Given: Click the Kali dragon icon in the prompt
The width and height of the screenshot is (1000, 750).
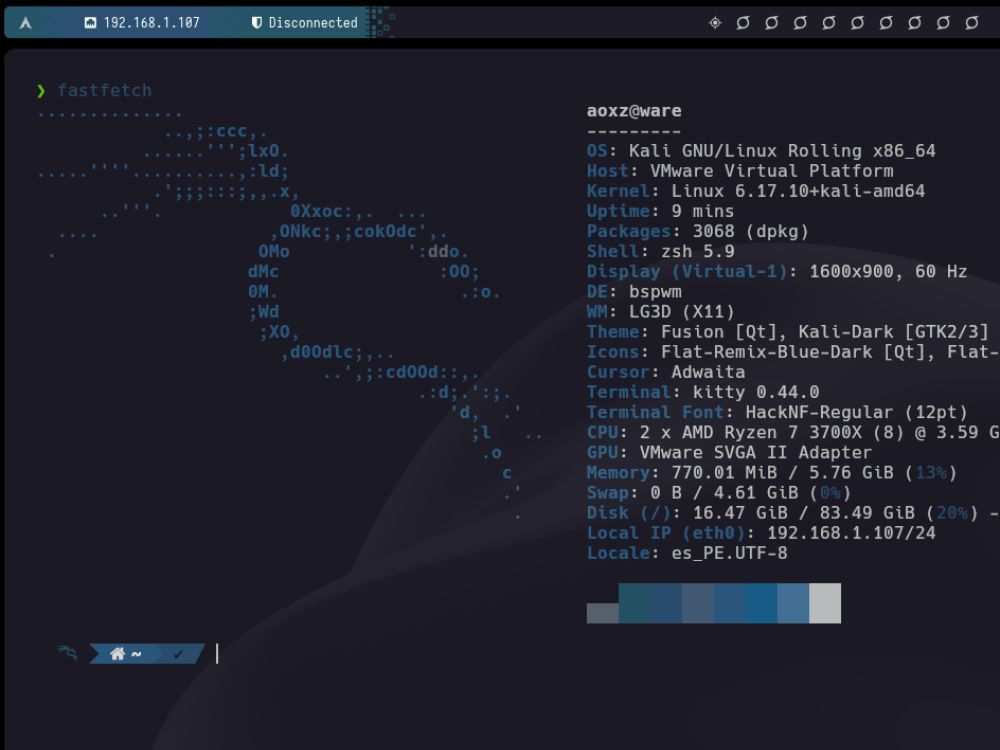Looking at the screenshot, I should coord(68,654).
